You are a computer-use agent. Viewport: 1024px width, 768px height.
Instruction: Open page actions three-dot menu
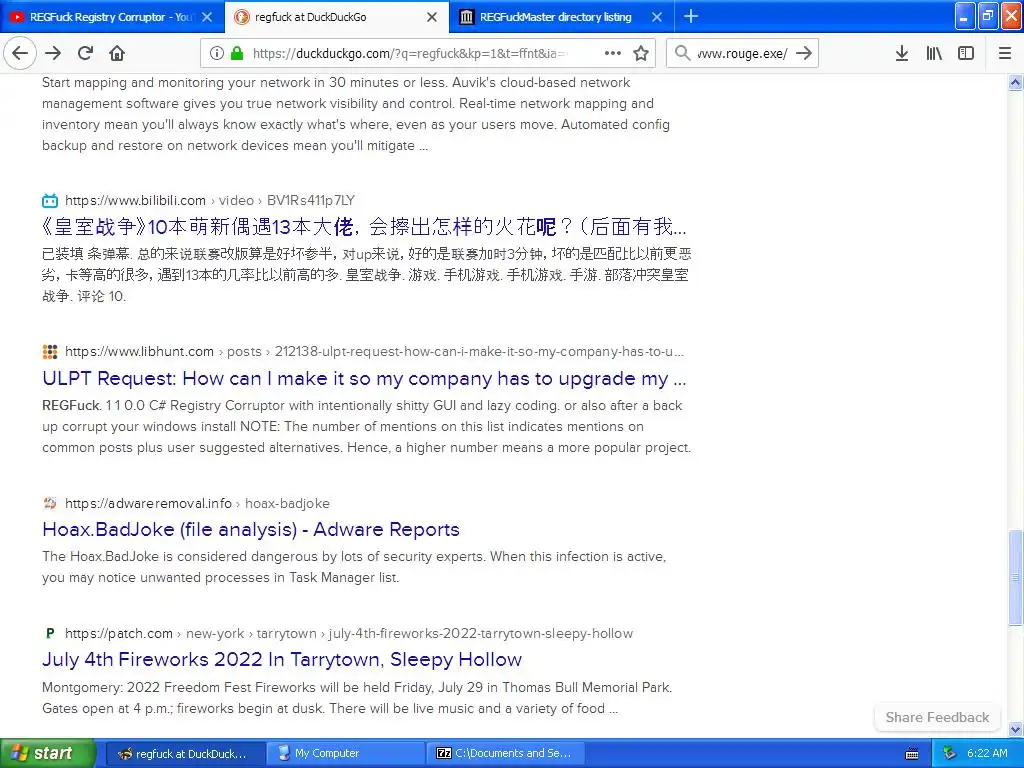click(613, 54)
